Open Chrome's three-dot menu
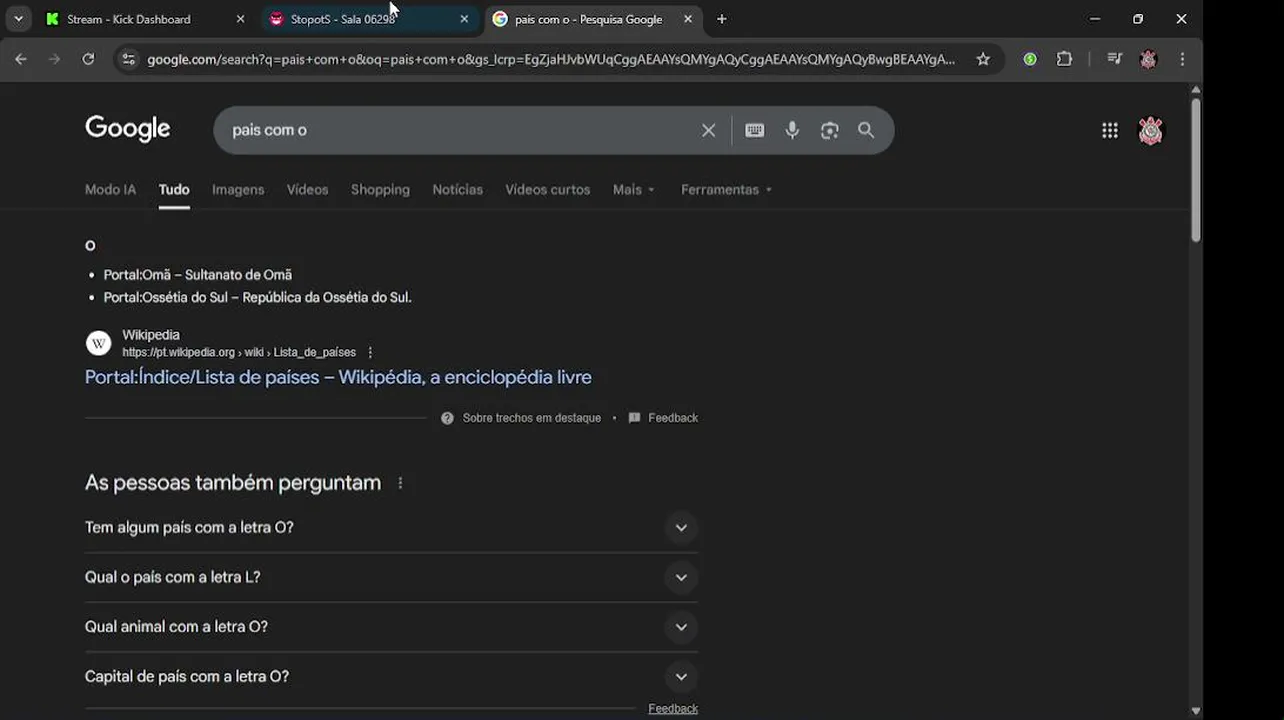The width and height of the screenshot is (1284, 720). coord(1182,59)
